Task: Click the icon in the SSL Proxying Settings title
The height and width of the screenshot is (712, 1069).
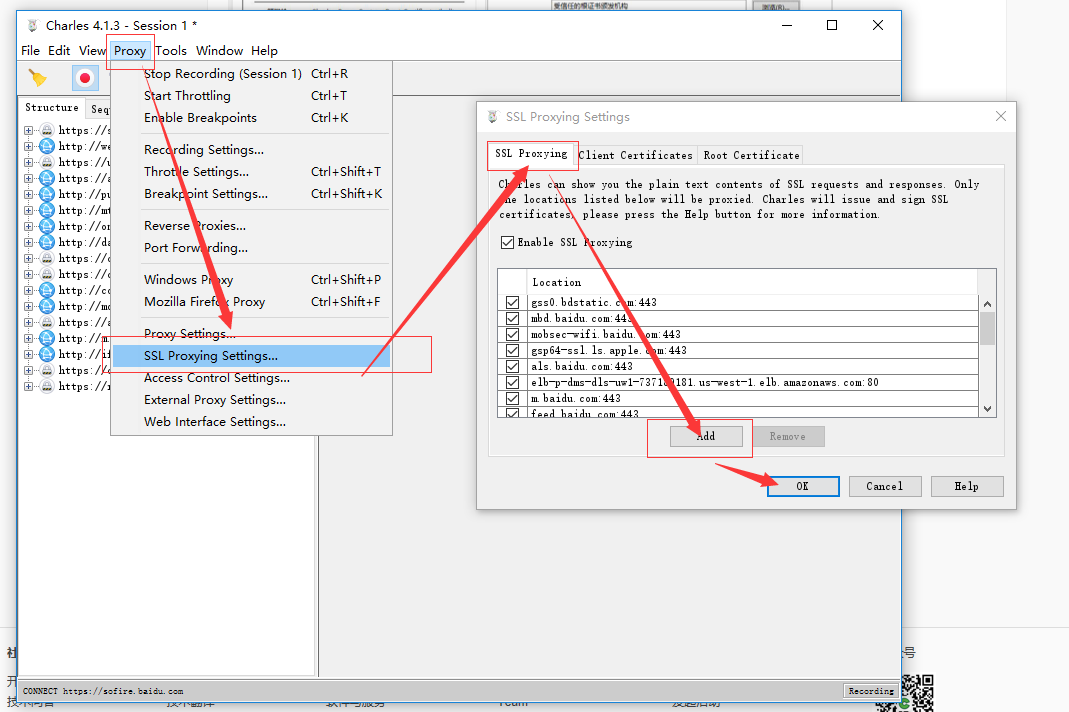Action: [493, 117]
